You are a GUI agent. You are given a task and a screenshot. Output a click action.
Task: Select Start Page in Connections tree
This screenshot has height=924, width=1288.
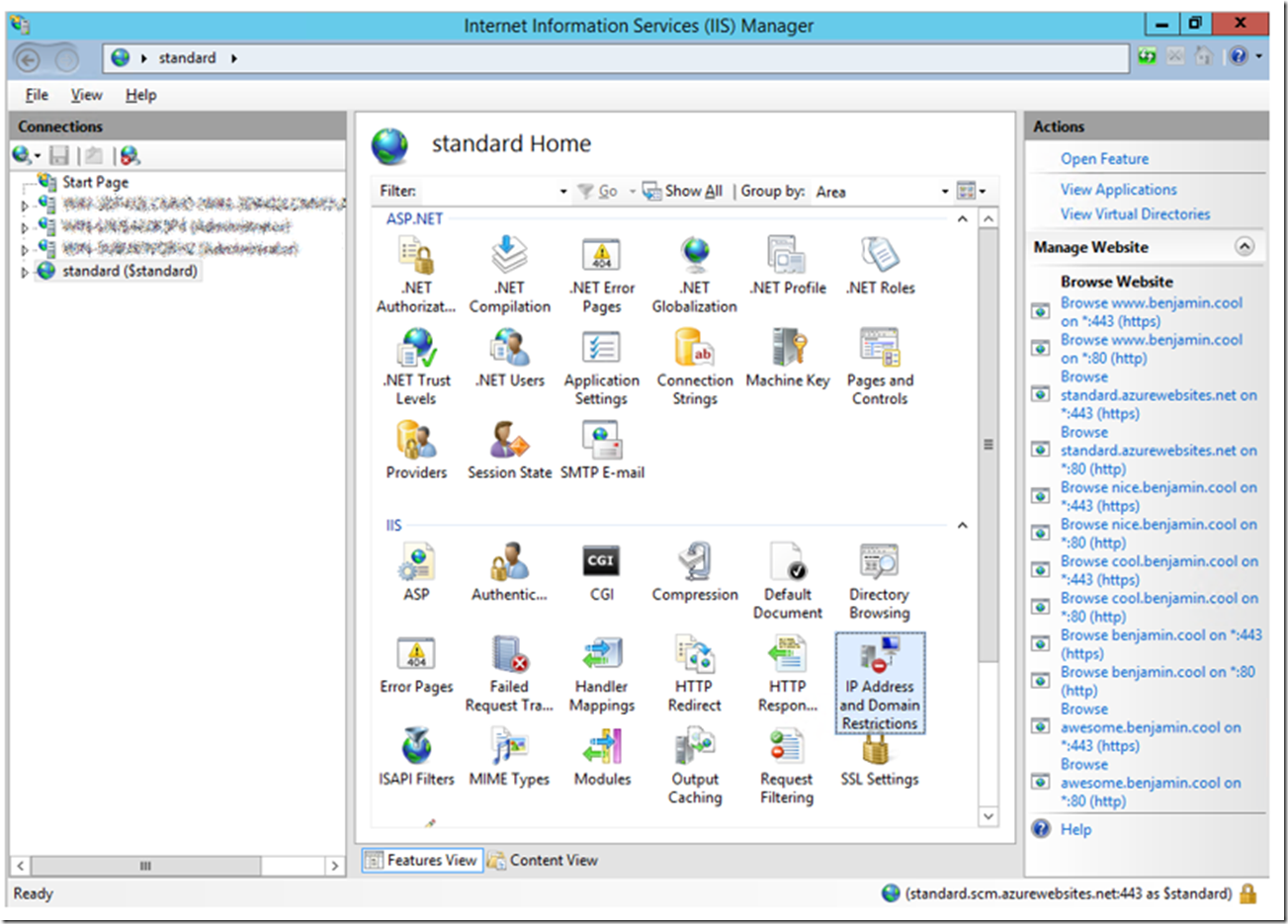[x=95, y=182]
